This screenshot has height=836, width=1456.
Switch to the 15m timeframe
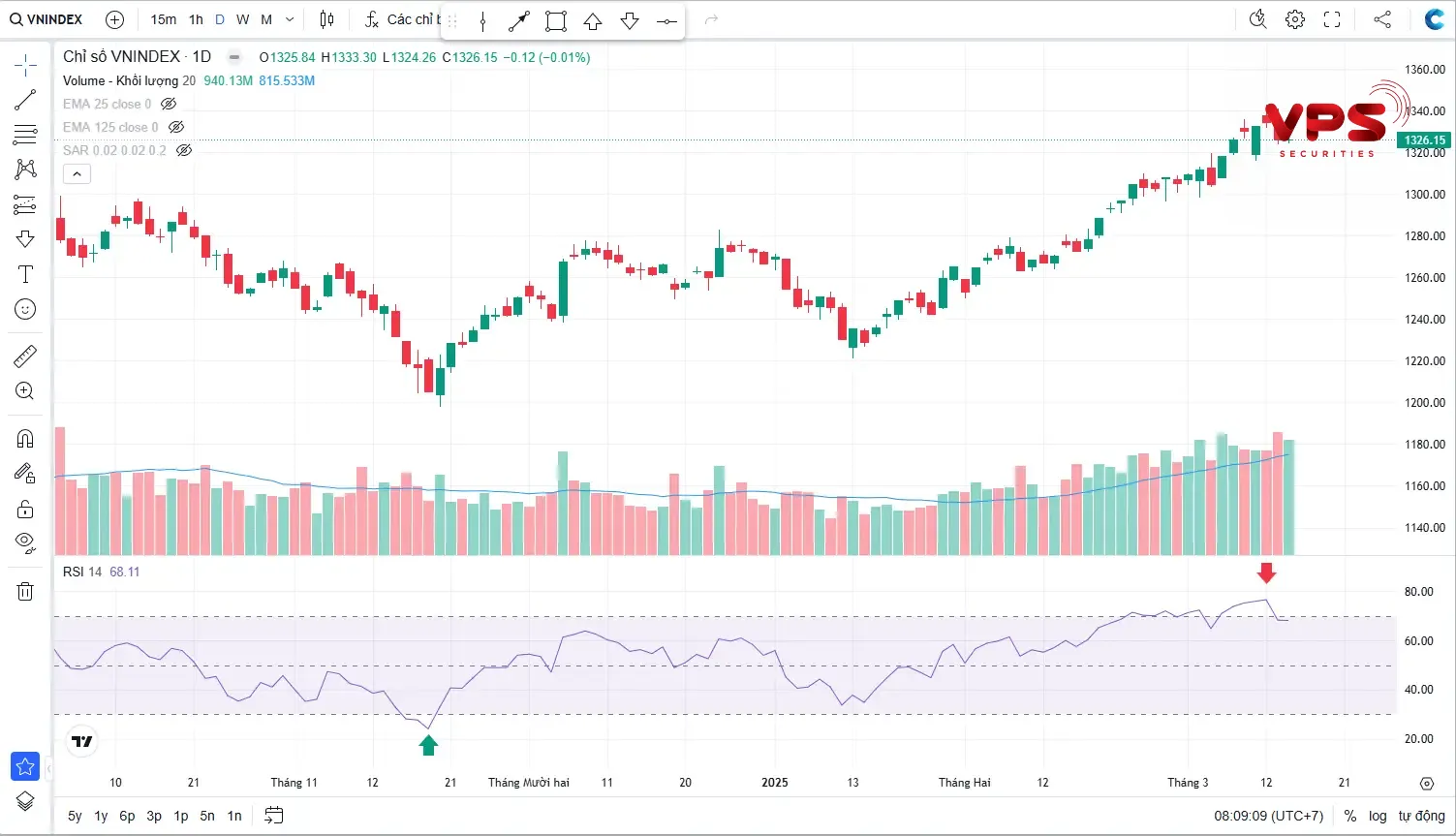pyautogui.click(x=163, y=19)
